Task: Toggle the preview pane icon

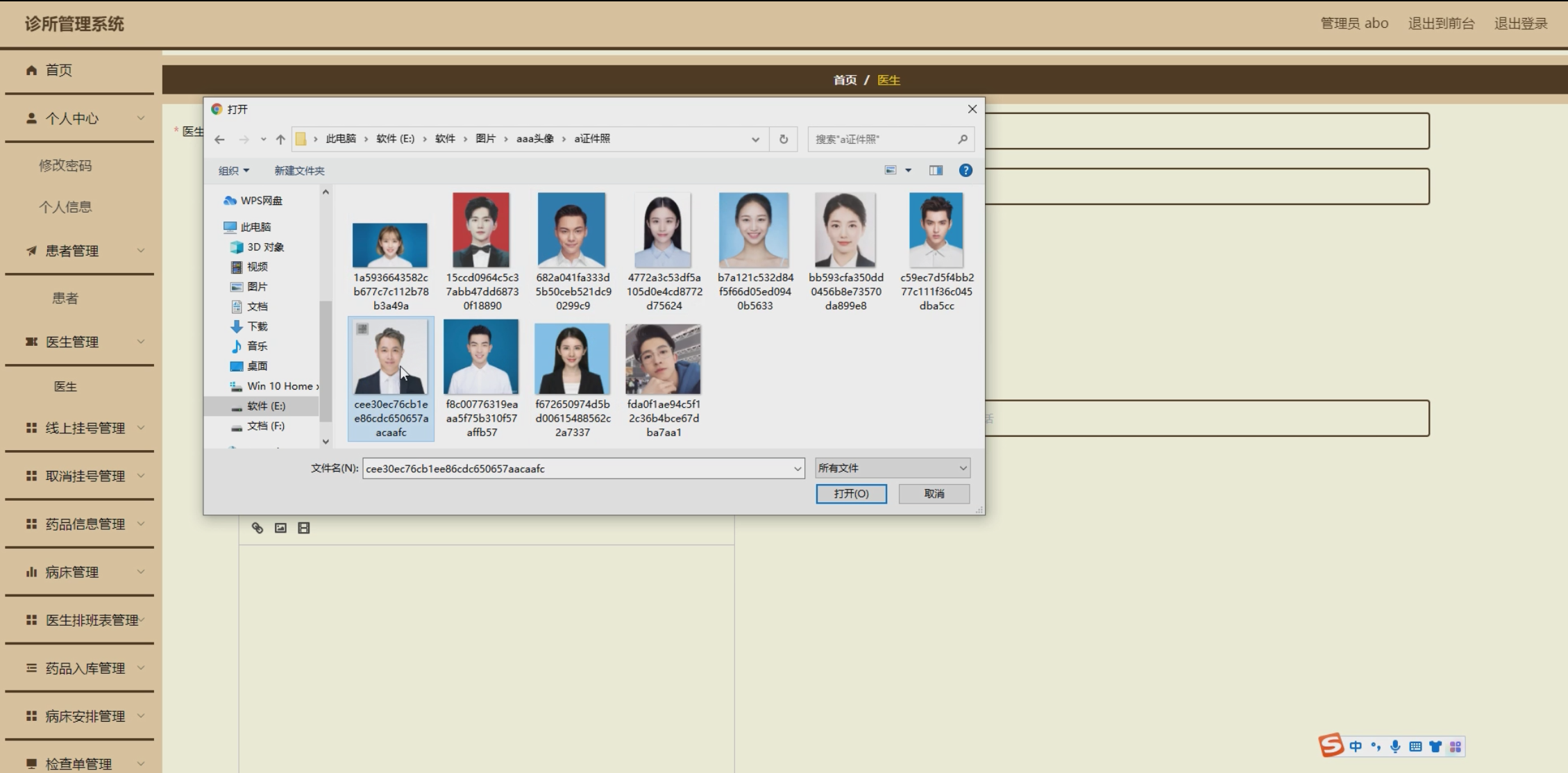Action: click(x=936, y=170)
